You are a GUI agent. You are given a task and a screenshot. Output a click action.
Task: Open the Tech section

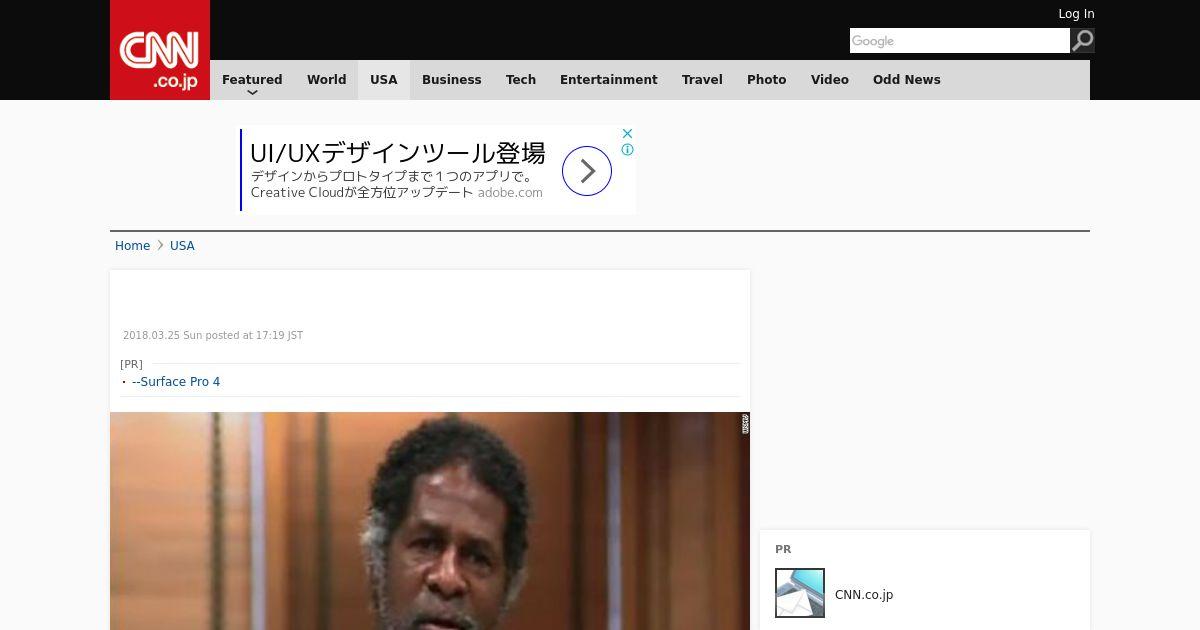(x=521, y=80)
